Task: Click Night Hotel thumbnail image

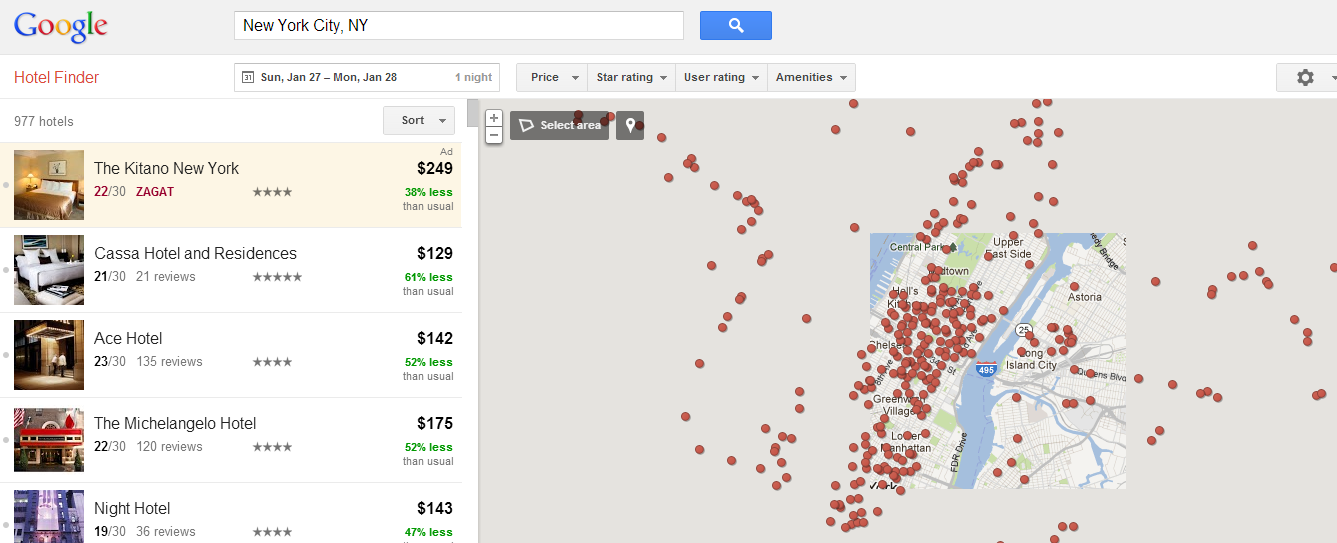Action: coord(49,516)
